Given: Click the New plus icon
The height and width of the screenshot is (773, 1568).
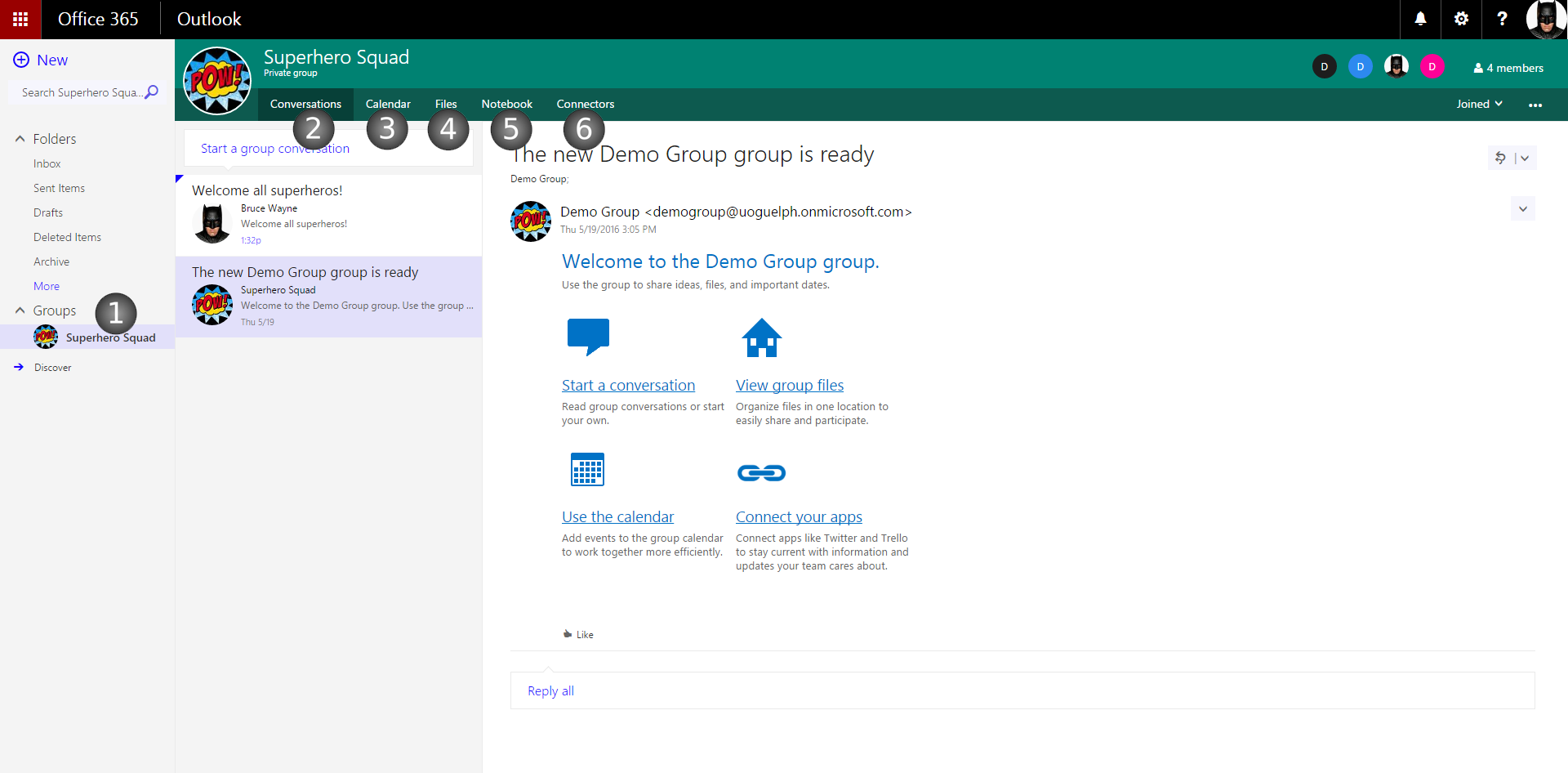Looking at the screenshot, I should [21, 60].
